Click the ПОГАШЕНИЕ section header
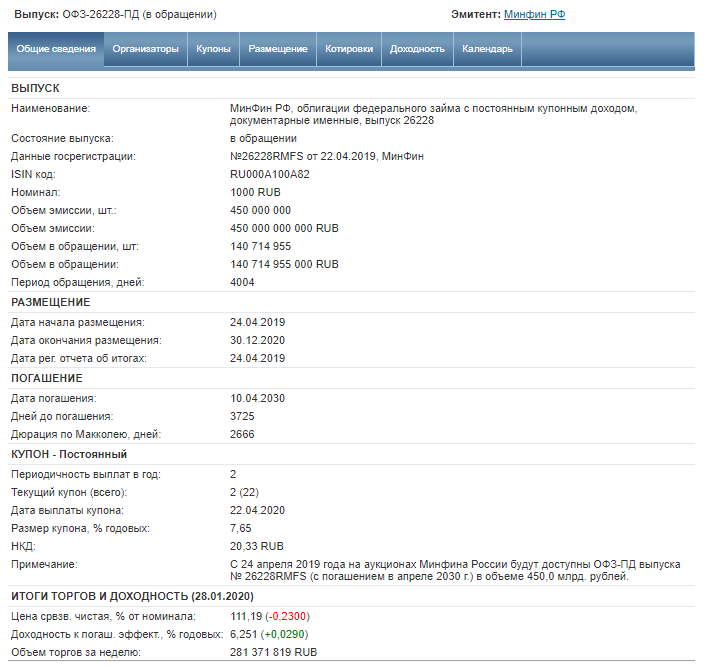 47,378
